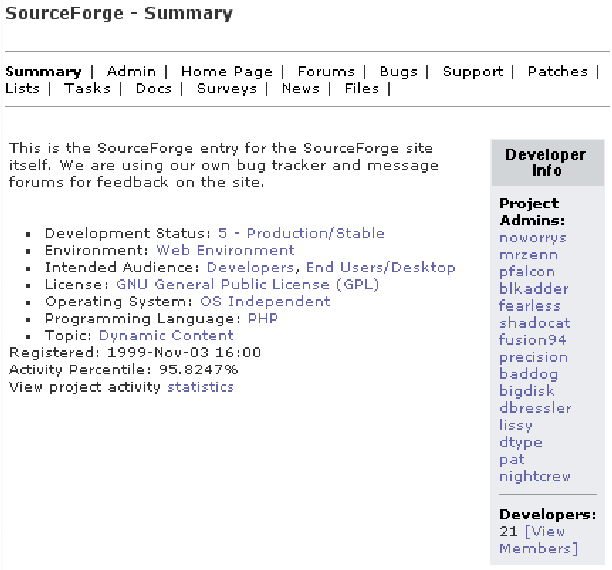
Task: Open admin profile precision
Action: 534,358
